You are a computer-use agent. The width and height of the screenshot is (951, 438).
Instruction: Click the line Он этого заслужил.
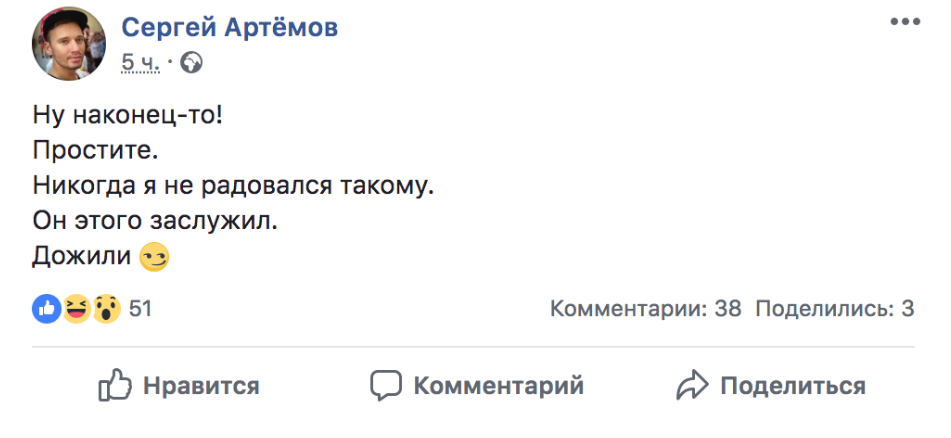(x=155, y=221)
